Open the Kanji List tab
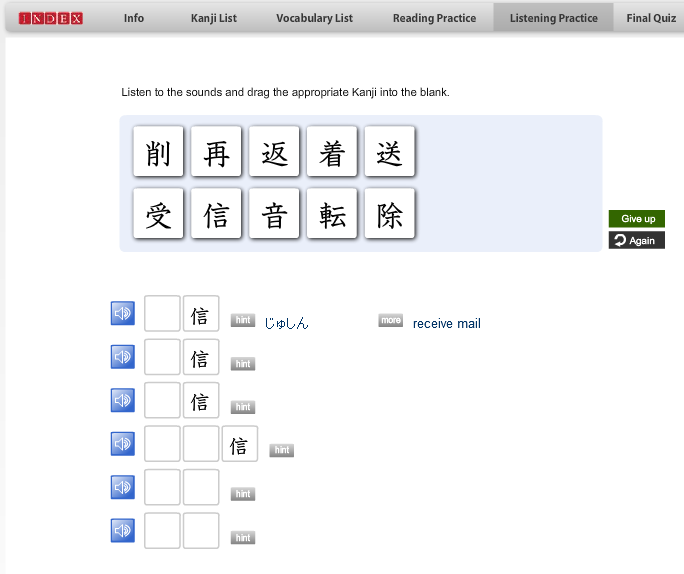 214,18
